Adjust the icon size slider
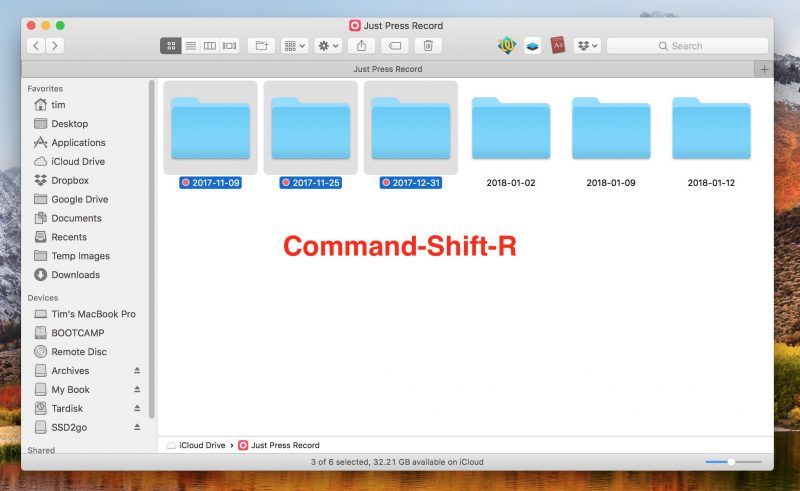 [732, 462]
